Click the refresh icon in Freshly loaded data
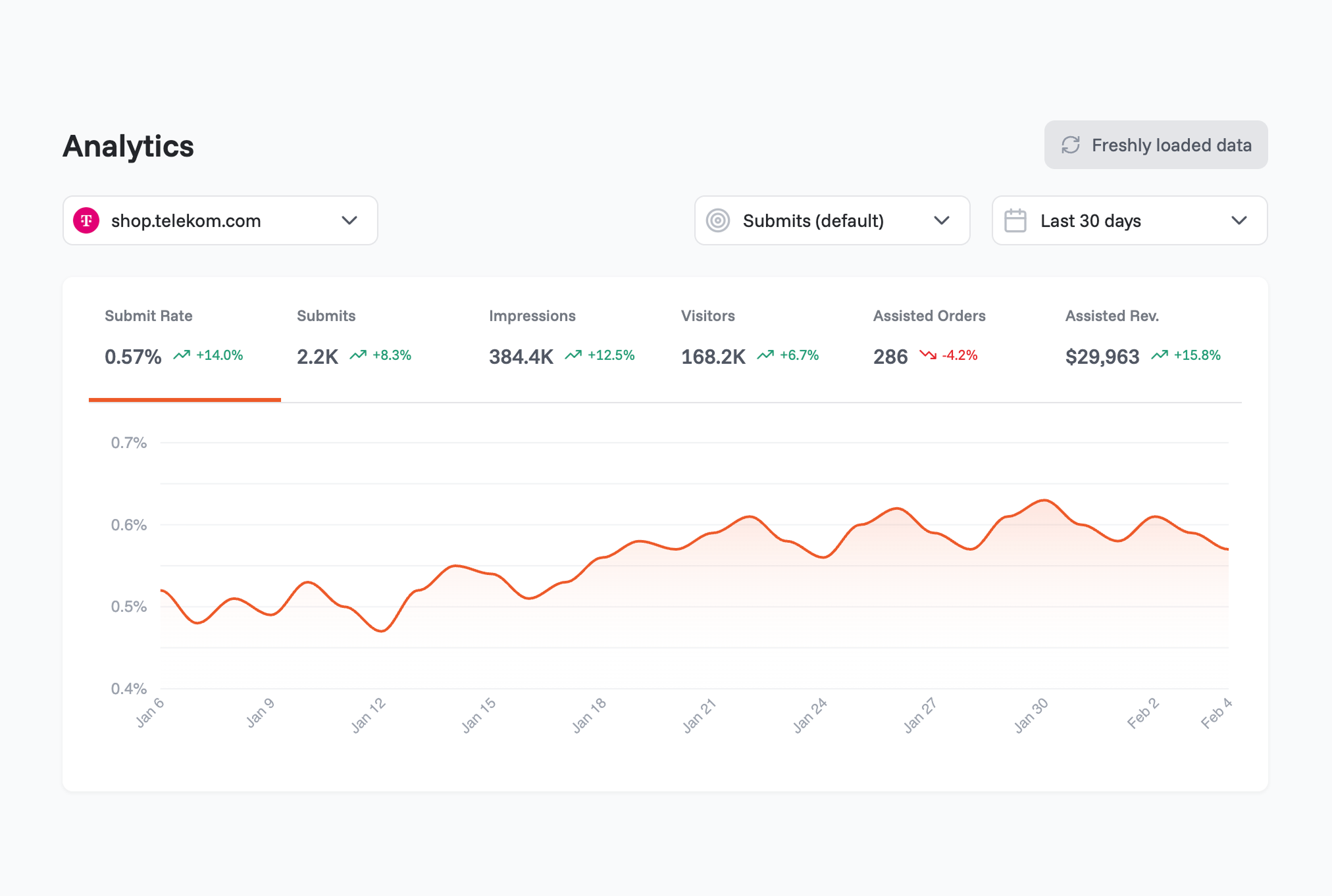 pos(1071,145)
